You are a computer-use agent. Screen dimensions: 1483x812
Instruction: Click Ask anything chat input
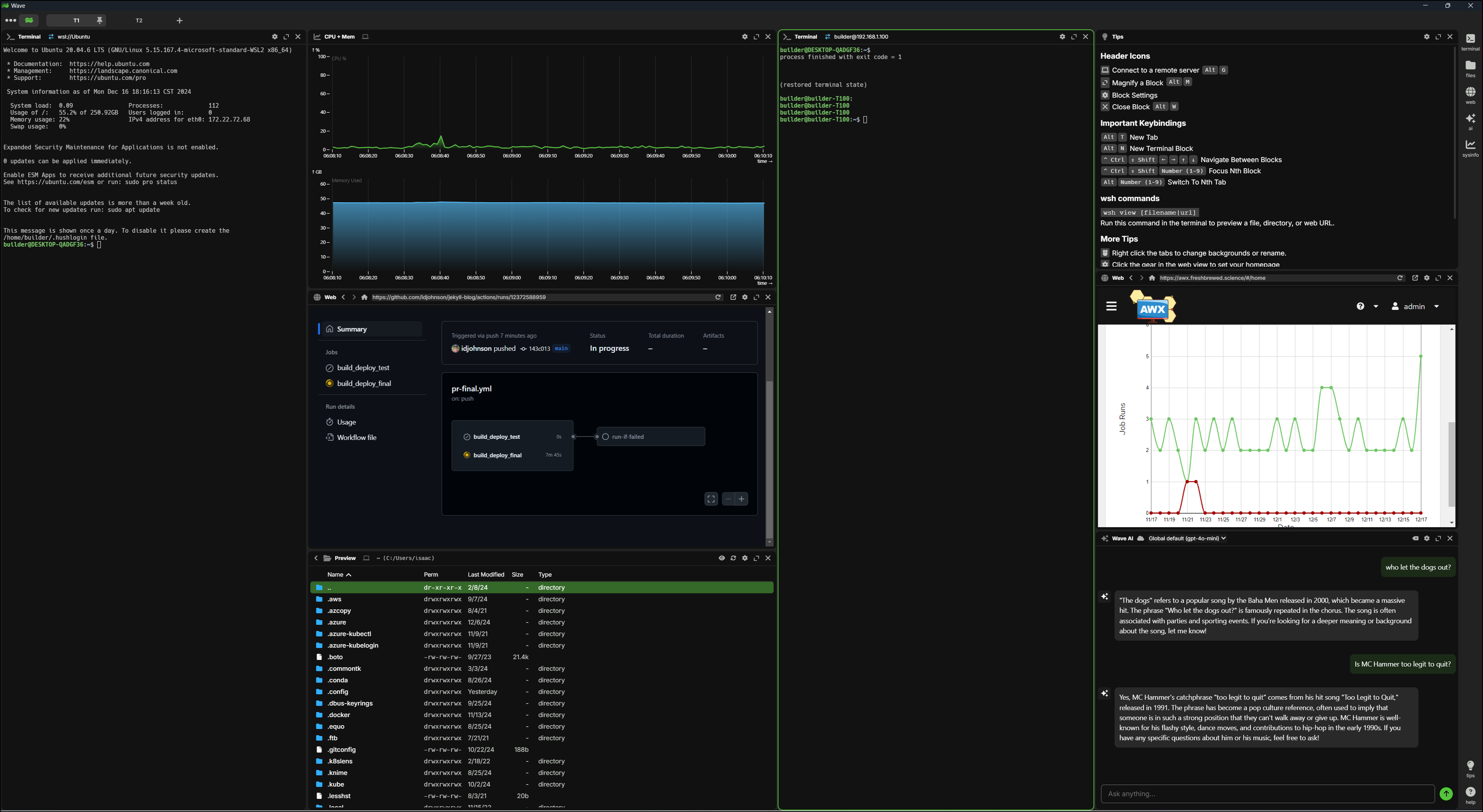pyautogui.click(x=1267, y=793)
